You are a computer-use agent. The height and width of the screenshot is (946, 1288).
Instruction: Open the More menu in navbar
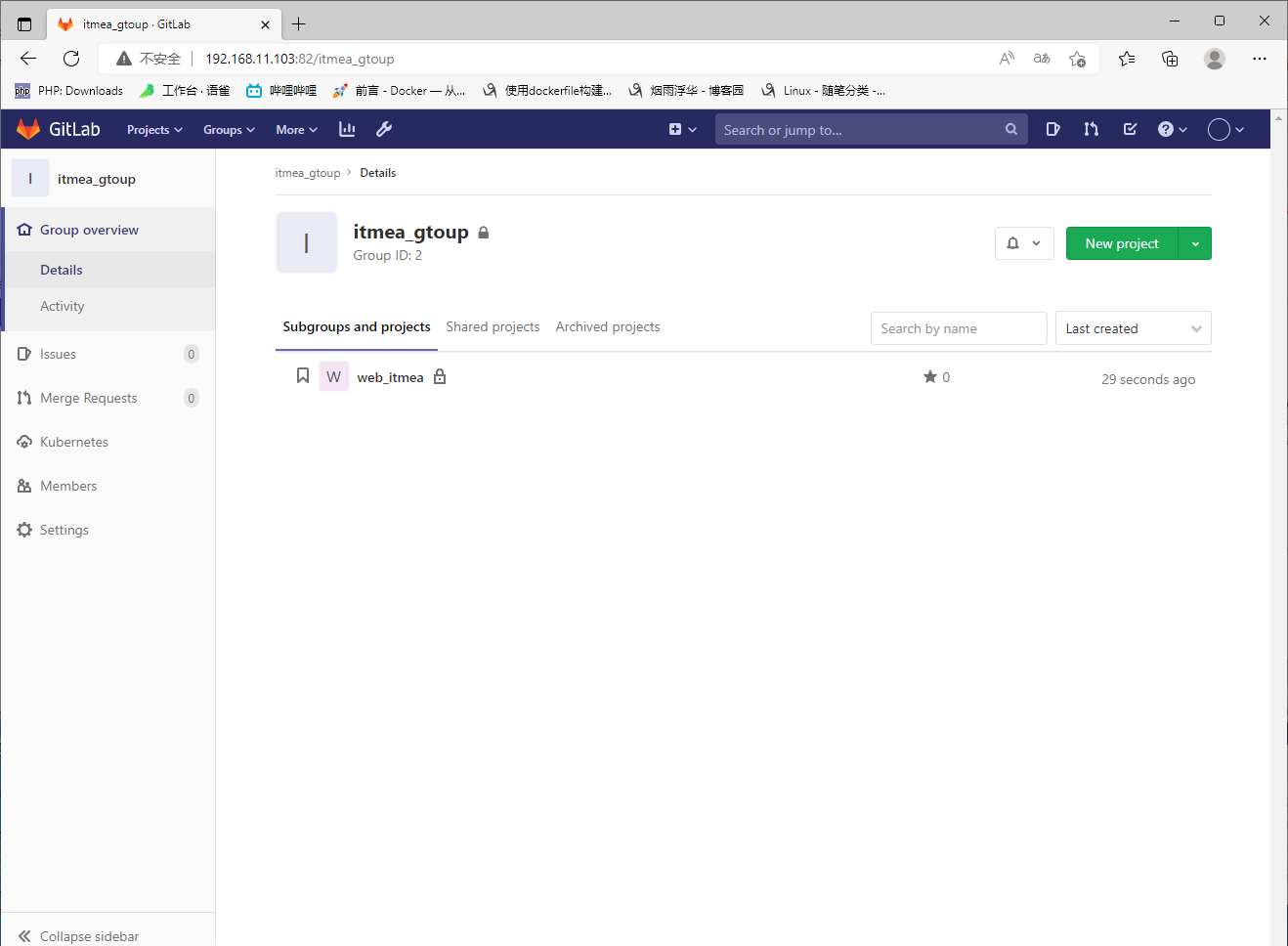coord(296,129)
